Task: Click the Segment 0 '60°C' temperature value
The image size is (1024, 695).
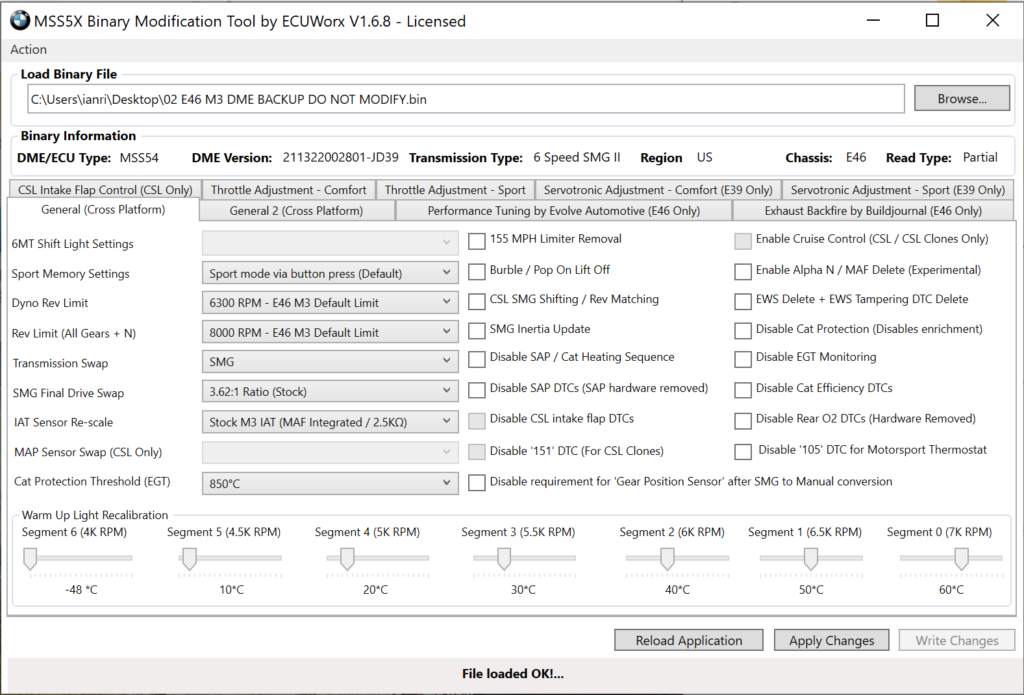Action: [951, 590]
